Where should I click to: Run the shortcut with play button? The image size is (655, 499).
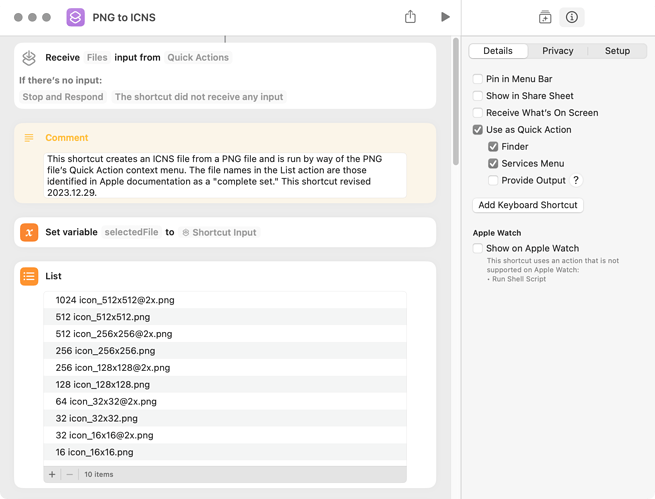[x=445, y=17]
